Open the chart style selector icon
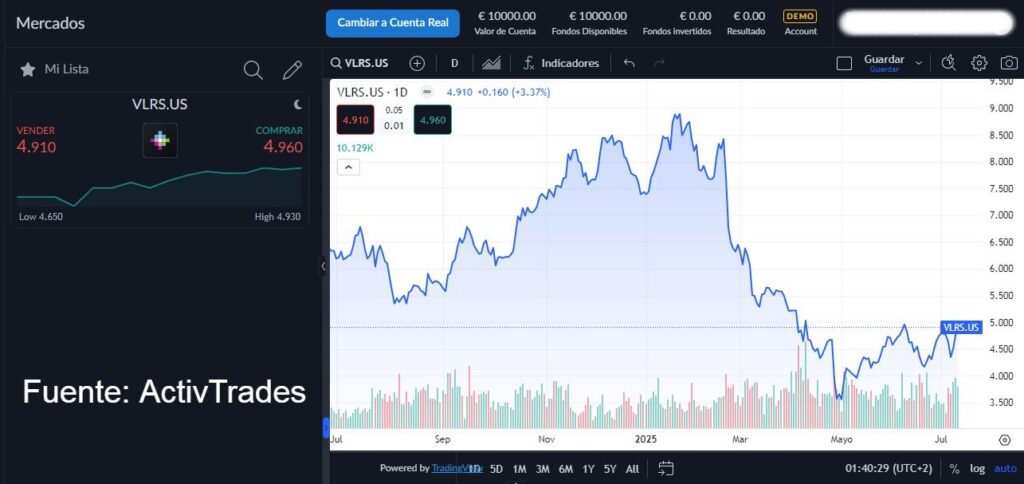This screenshot has height=484, width=1024. pos(491,63)
